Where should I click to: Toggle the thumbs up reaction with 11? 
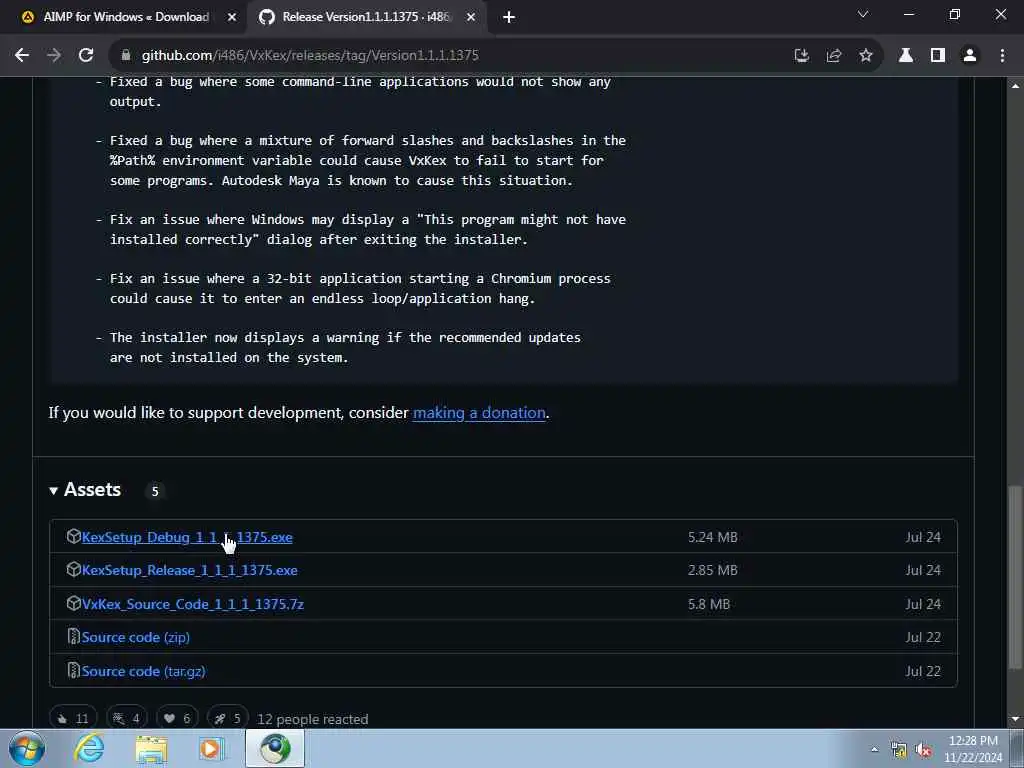pyautogui.click(x=73, y=718)
